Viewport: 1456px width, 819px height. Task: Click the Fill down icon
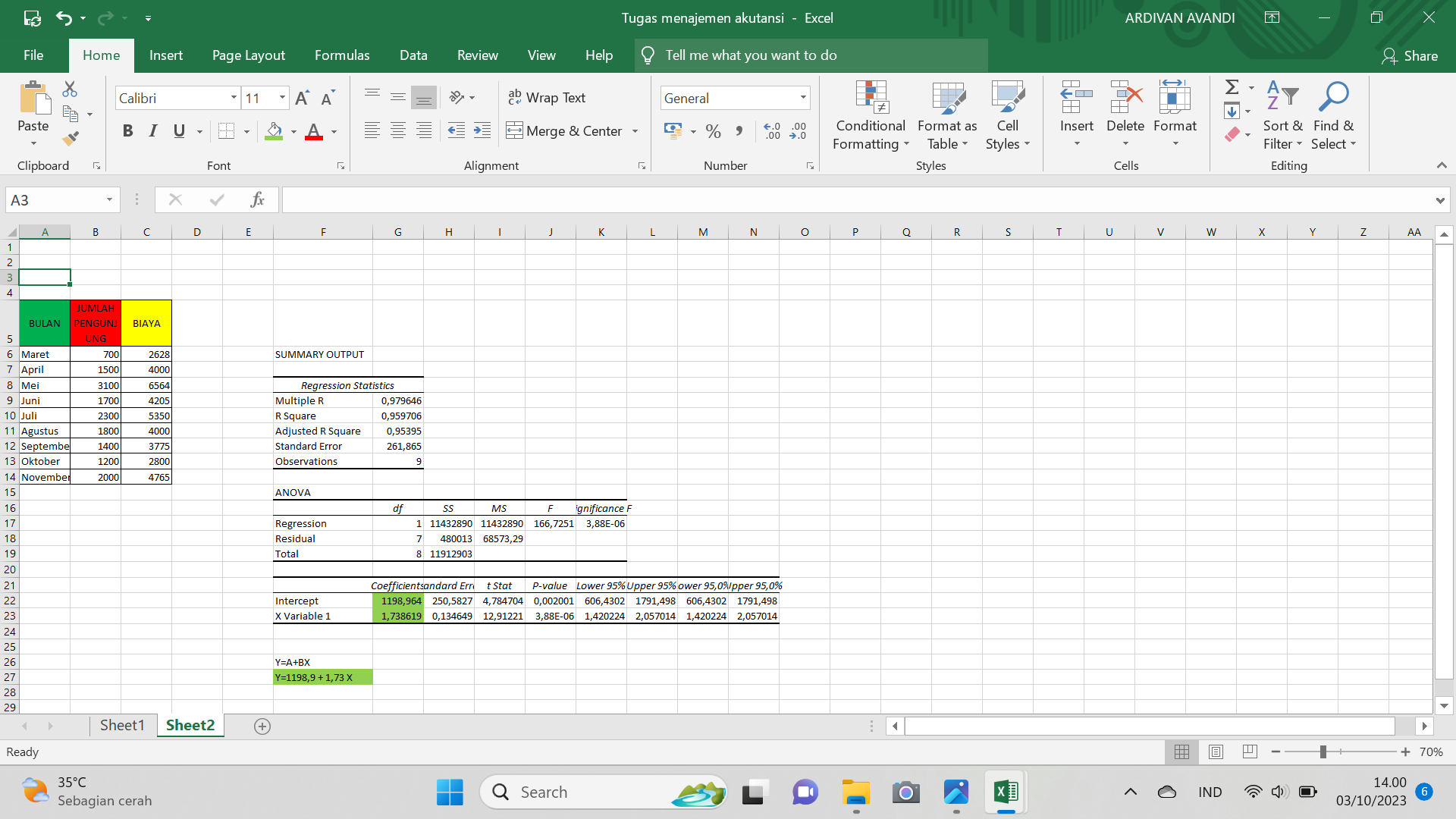(x=1232, y=111)
